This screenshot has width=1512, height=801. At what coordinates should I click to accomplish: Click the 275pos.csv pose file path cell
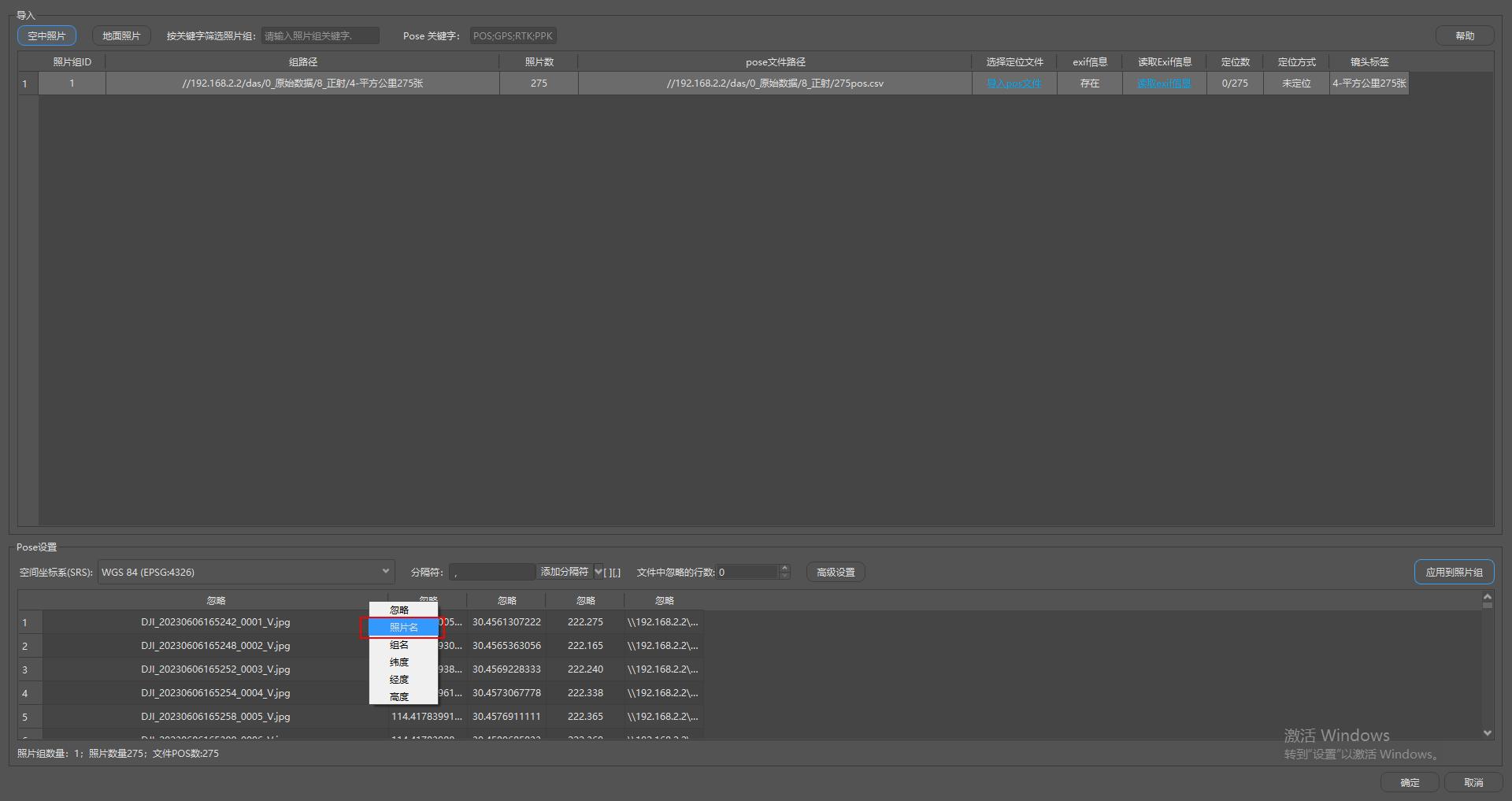[x=775, y=83]
